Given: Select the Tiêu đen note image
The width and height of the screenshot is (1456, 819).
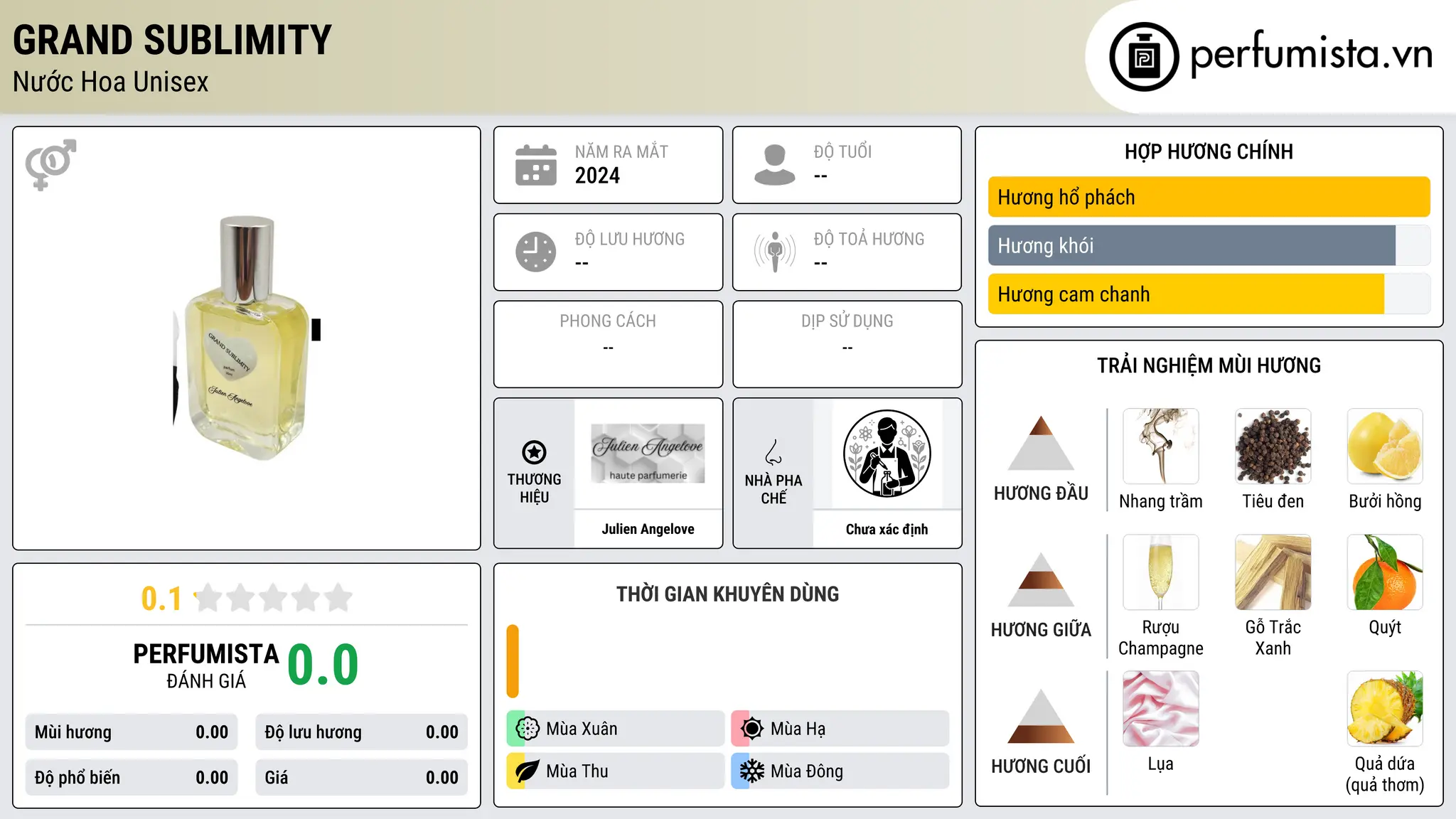Looking at the screenshot, I should (1273, 446).
